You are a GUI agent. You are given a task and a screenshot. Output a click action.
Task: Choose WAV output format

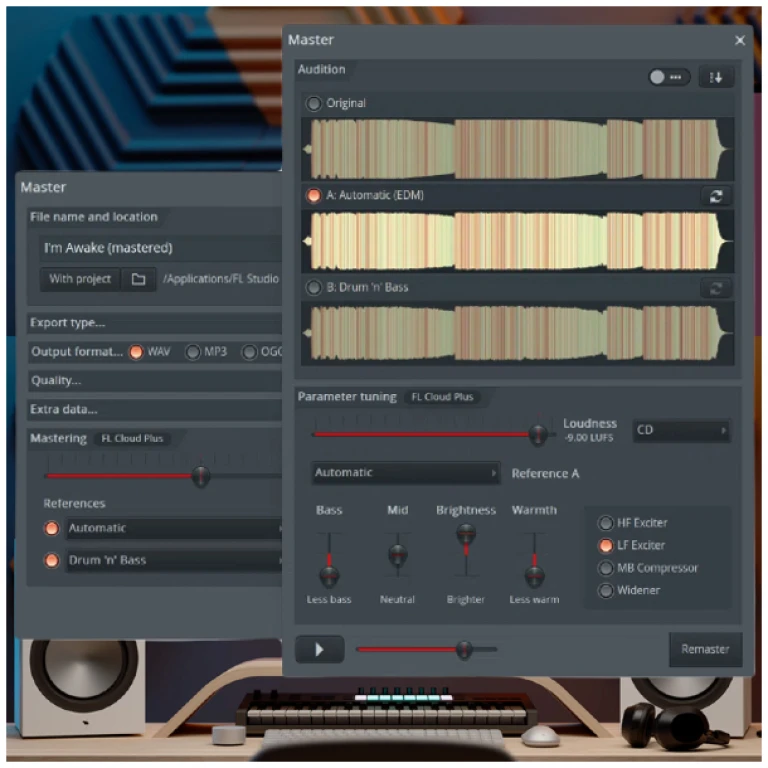point(136,352)
